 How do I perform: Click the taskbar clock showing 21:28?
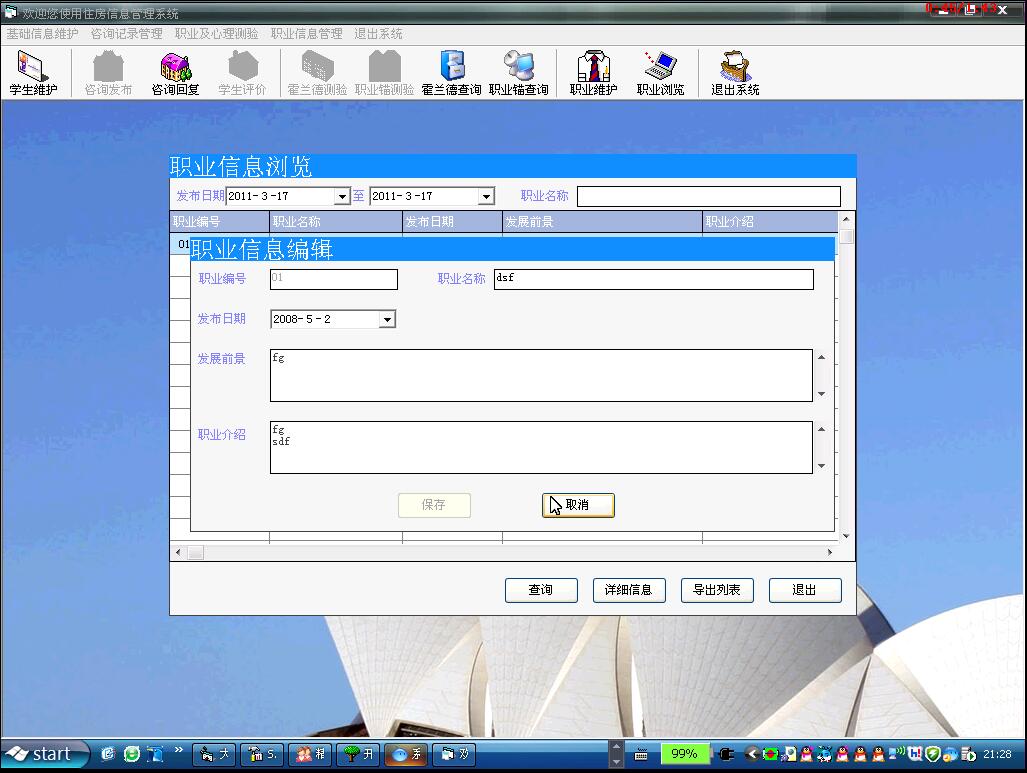998,755
